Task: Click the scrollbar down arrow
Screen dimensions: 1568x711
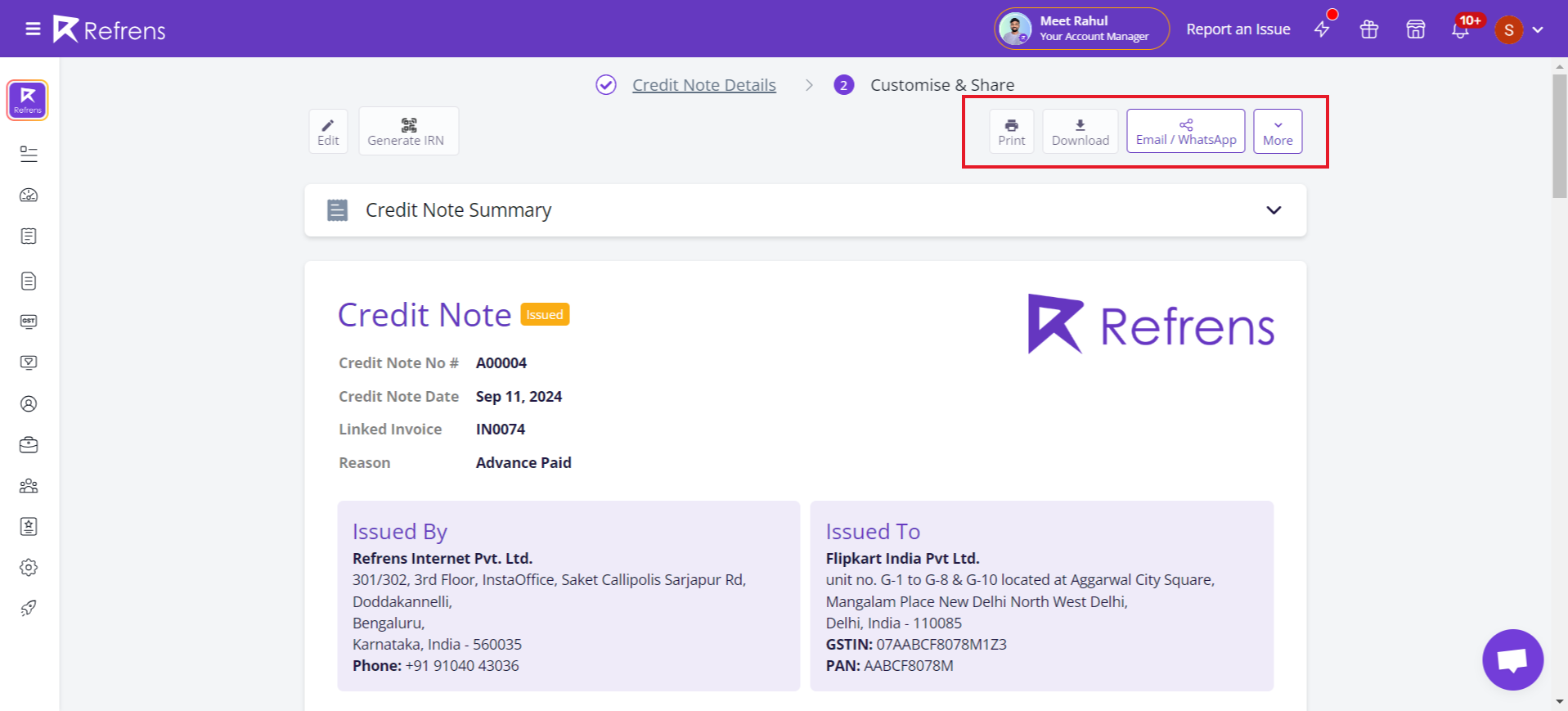Action: (1560, 702)
